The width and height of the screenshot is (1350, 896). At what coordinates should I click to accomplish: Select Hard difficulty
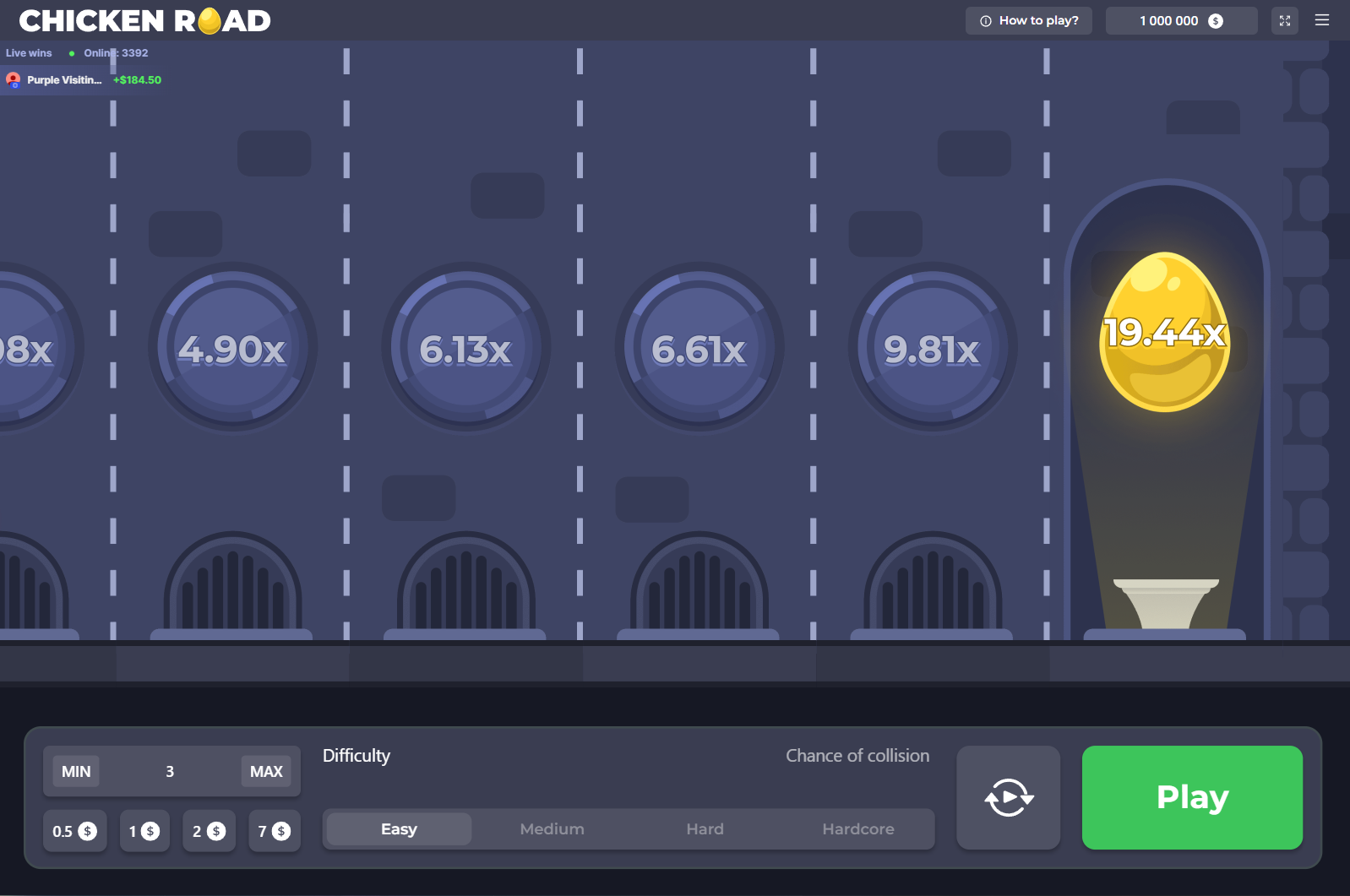(705, 829)
